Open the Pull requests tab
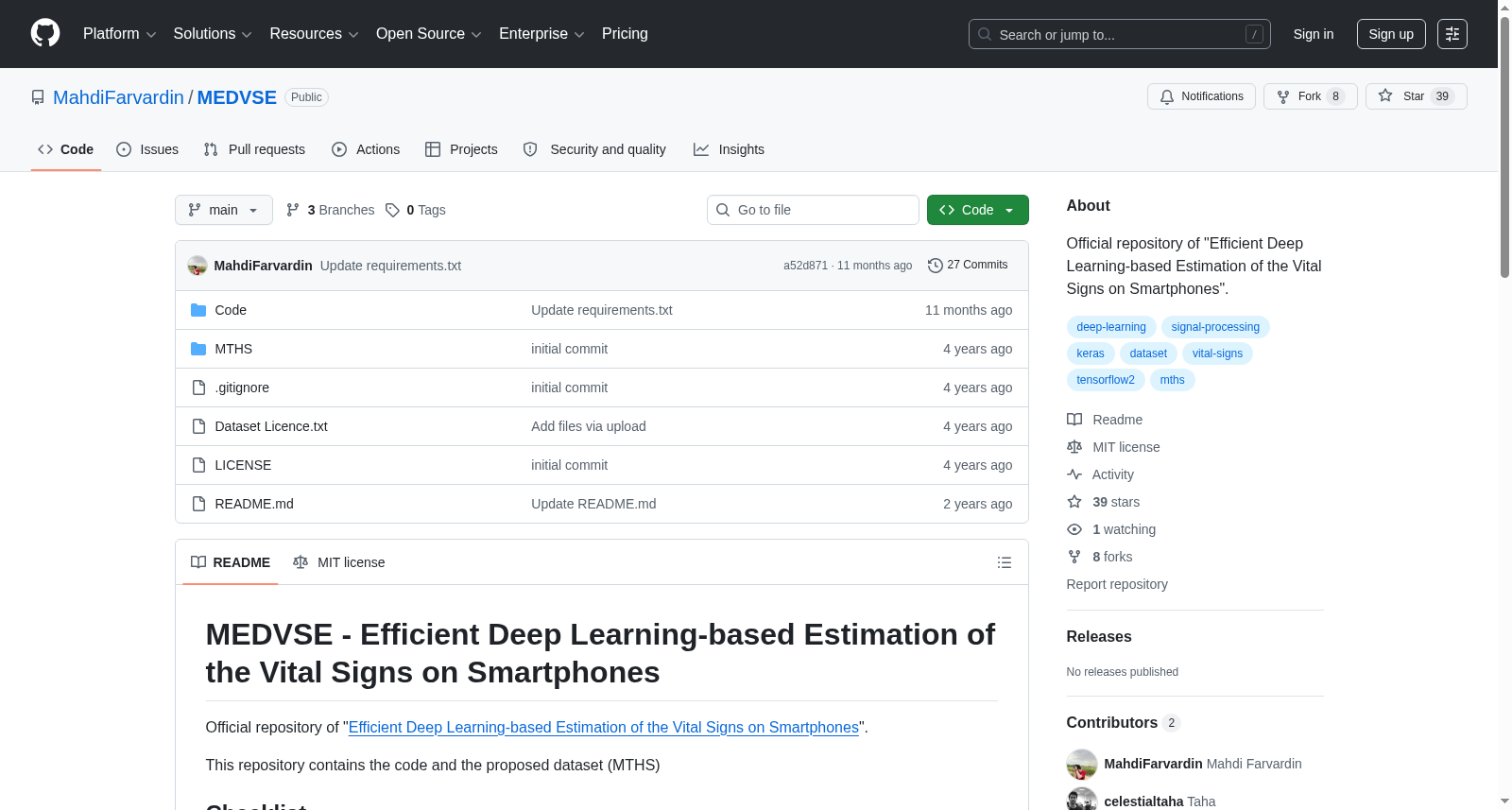This screenshot has height=810, width=1512. point(254,149)
